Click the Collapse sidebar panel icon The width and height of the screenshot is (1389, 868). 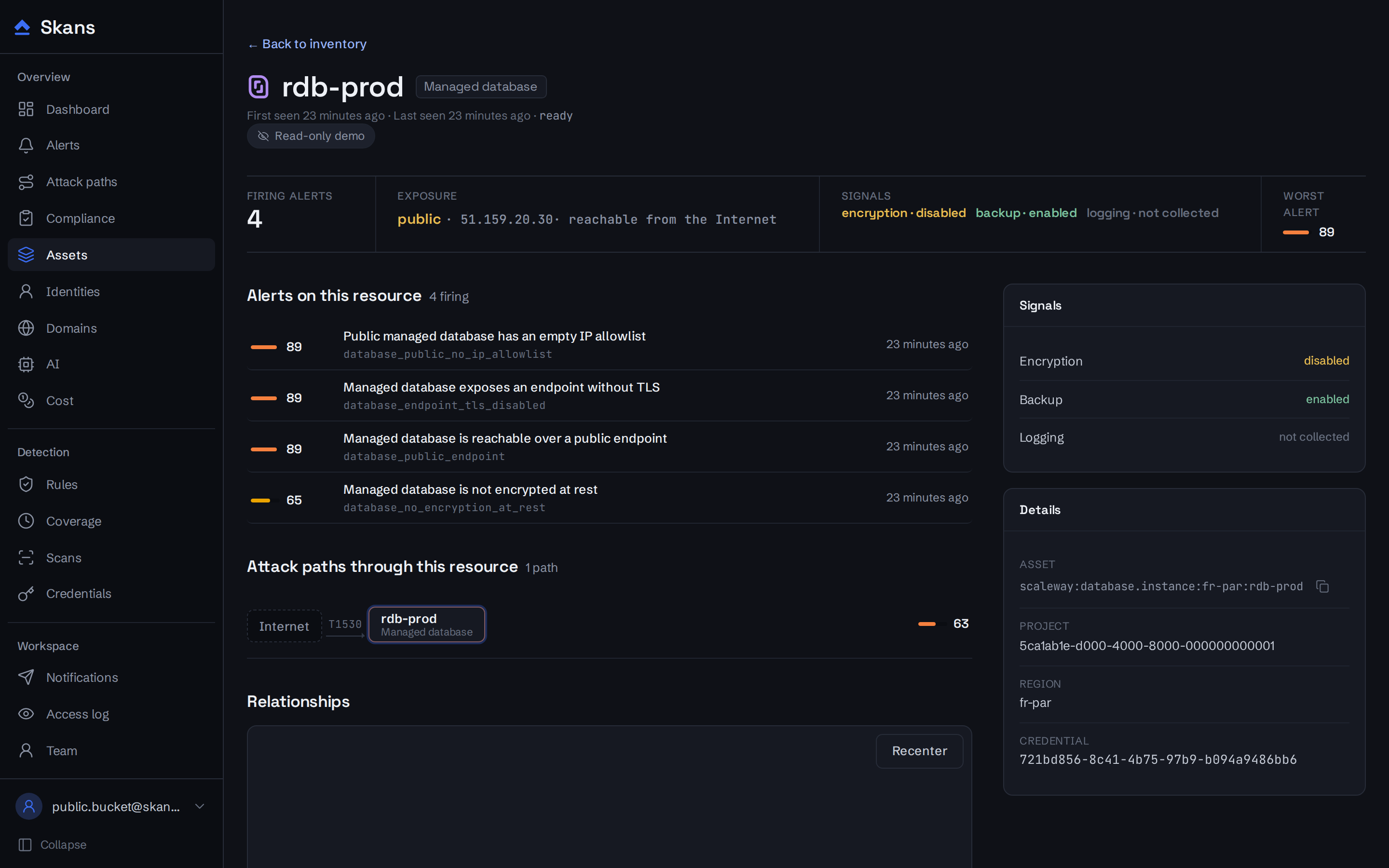(x=25, y=844)
